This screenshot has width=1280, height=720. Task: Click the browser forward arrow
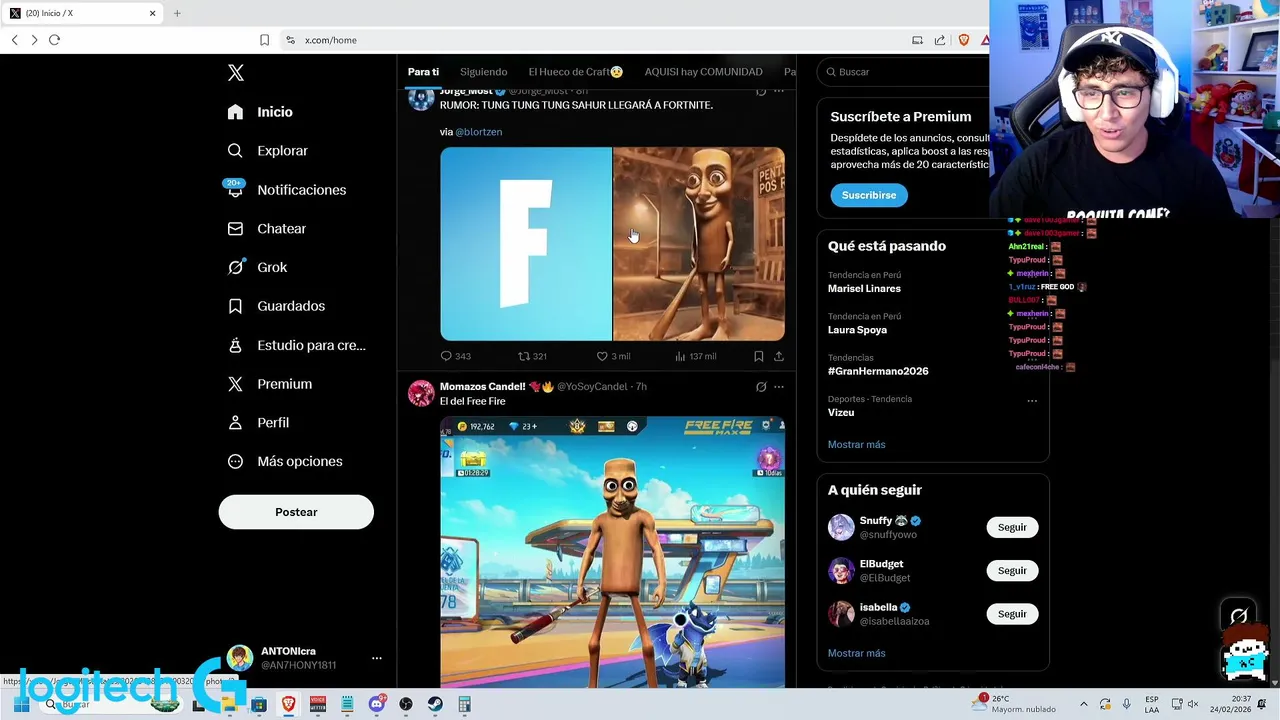pyautogui.click(x=34, y=40)
